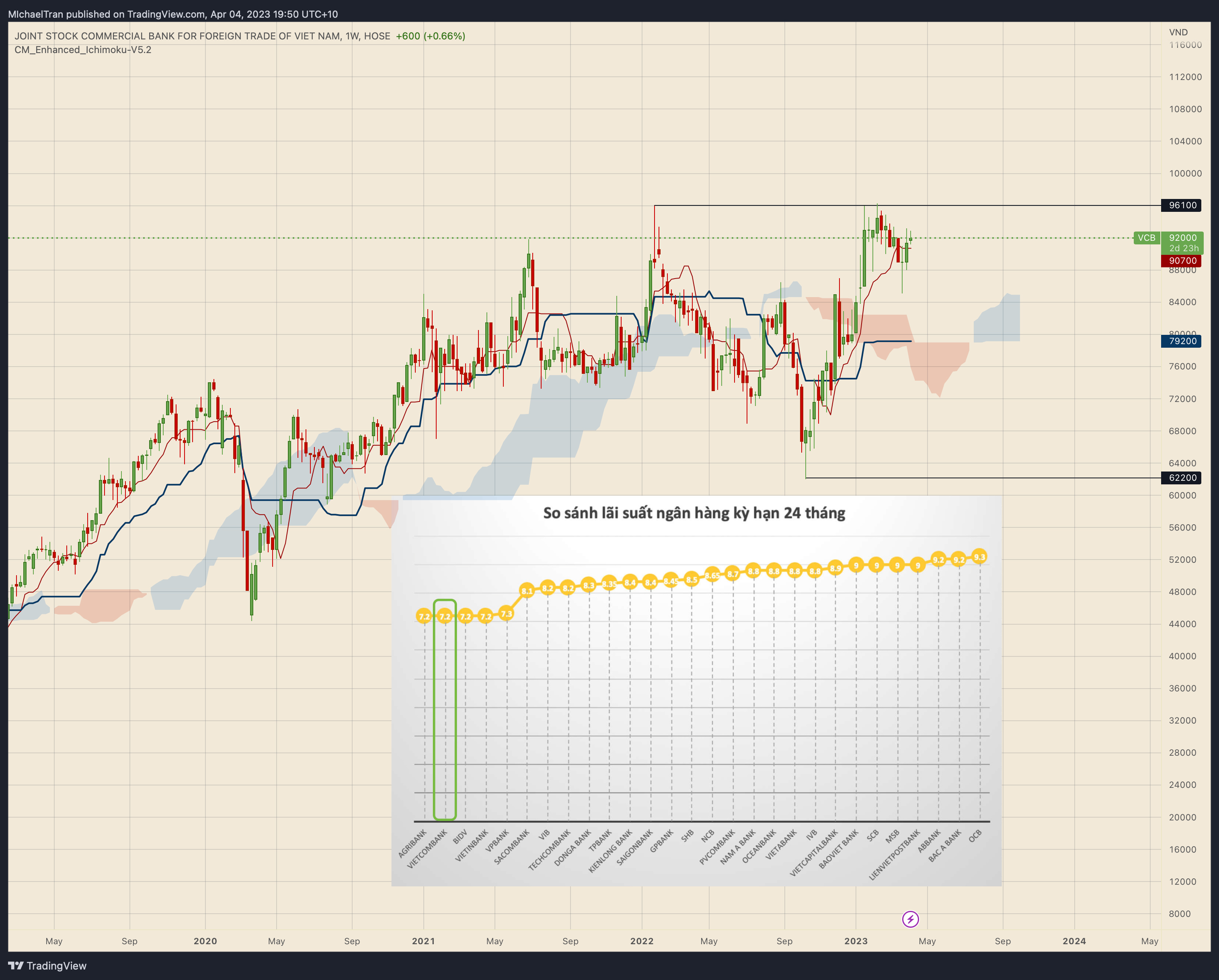Click the OCB axis label in inset chart
This screenshot has width=1219, height=980.
point(975,836)
